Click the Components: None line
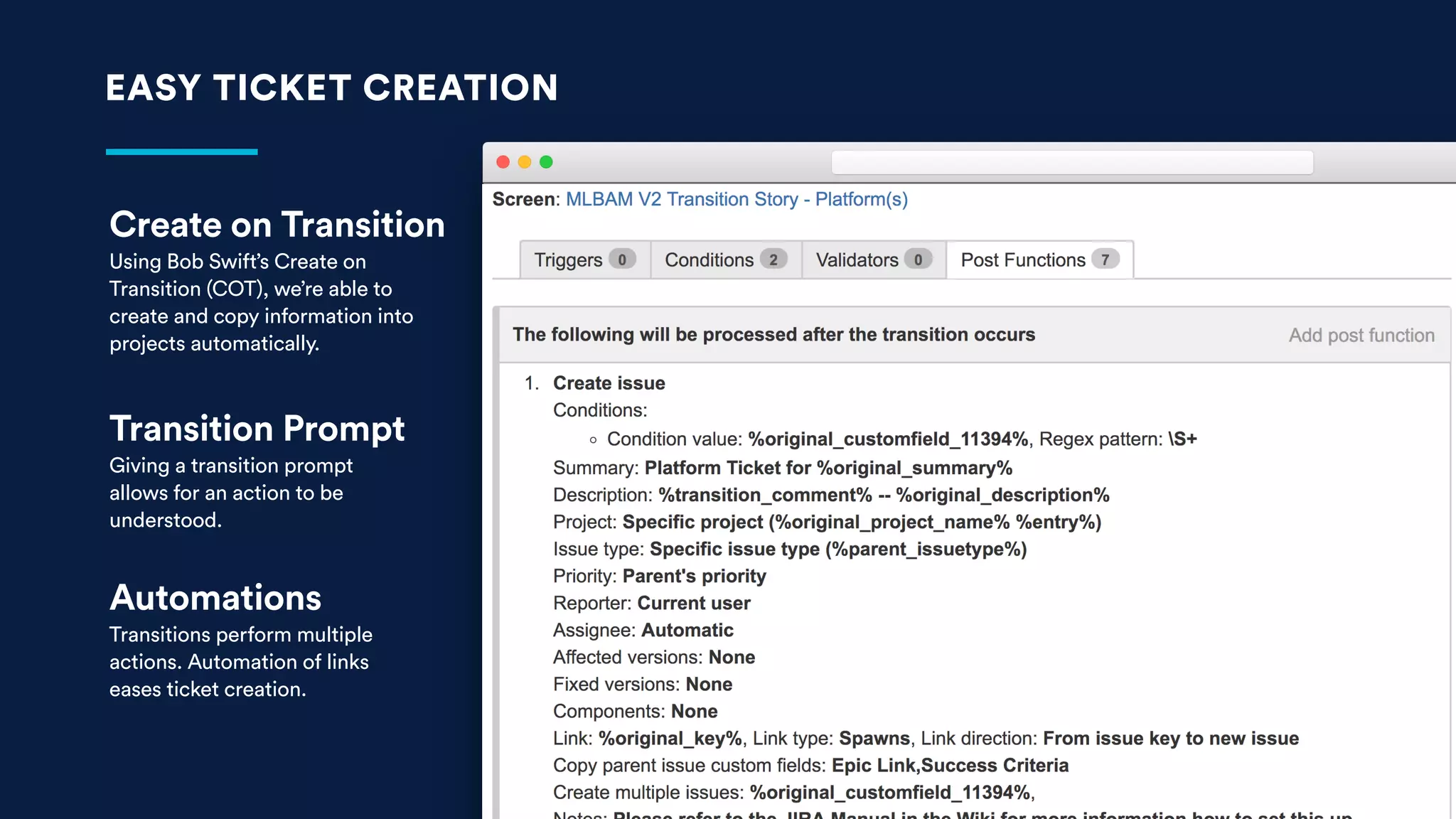Screen dimensions: 1456x819 tap(636, 711)
